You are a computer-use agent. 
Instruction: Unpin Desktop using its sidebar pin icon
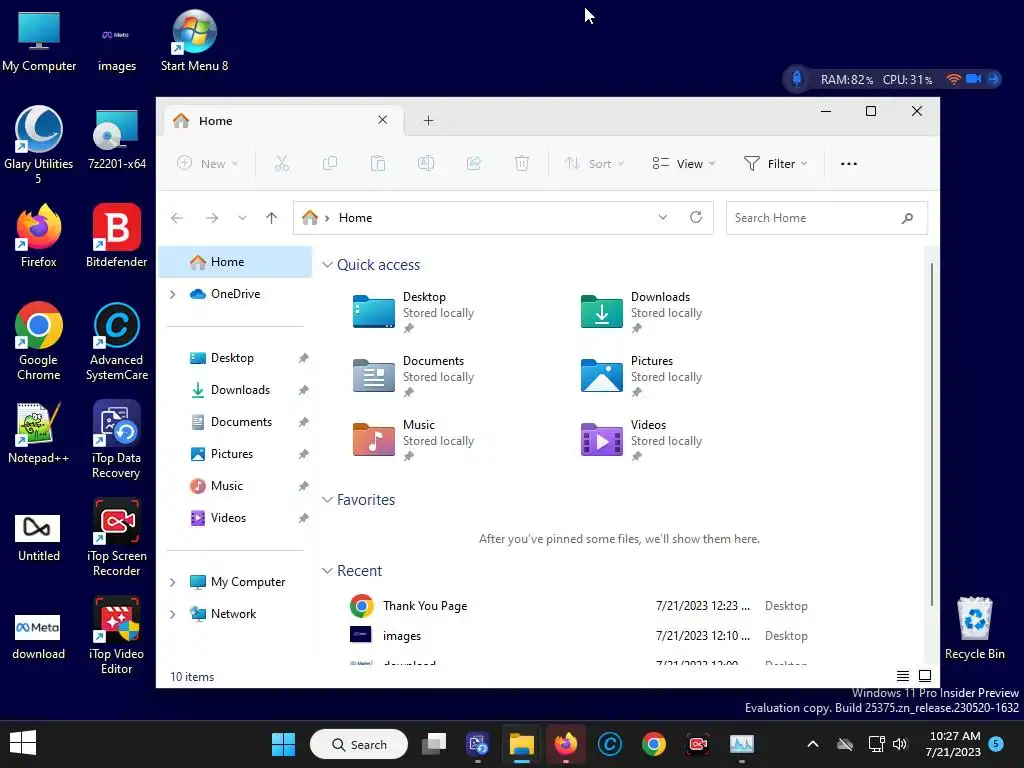point(303,358)
